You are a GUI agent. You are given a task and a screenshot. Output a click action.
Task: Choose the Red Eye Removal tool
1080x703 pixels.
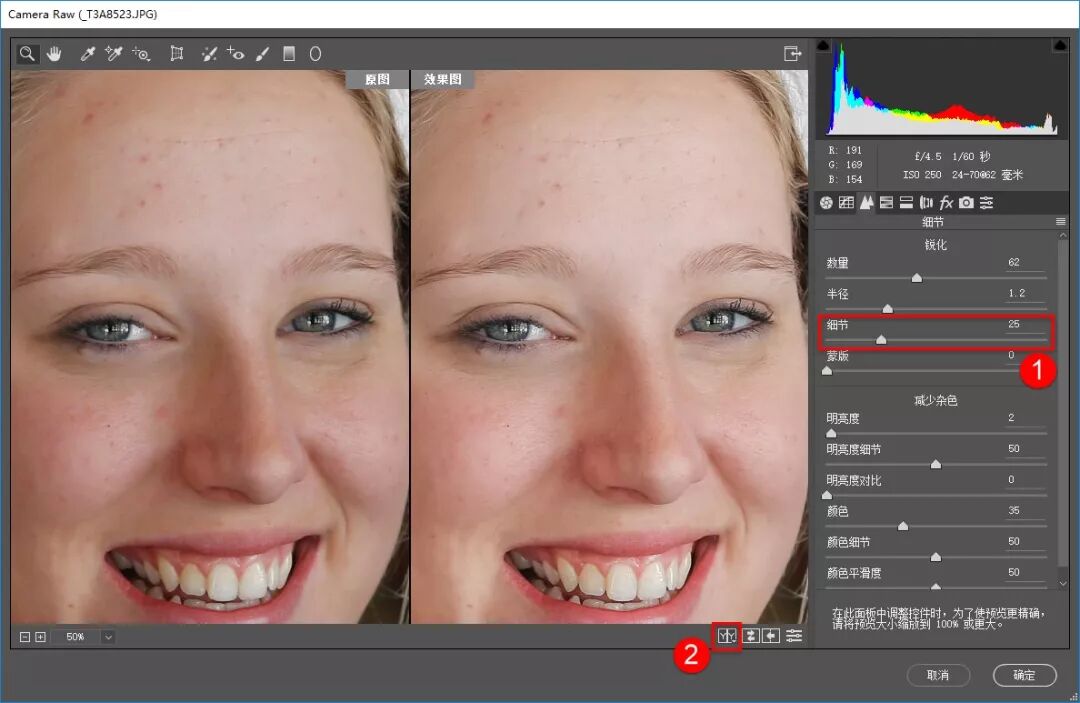[236, 54]
